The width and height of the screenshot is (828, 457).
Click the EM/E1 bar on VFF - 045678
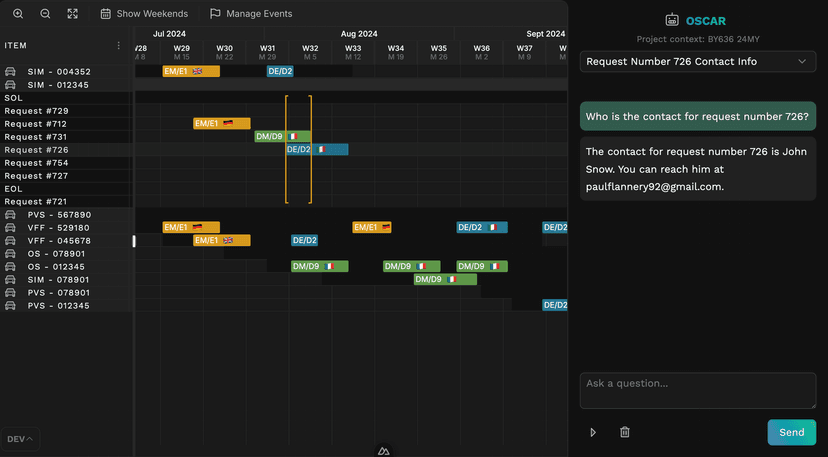point(222,240)
